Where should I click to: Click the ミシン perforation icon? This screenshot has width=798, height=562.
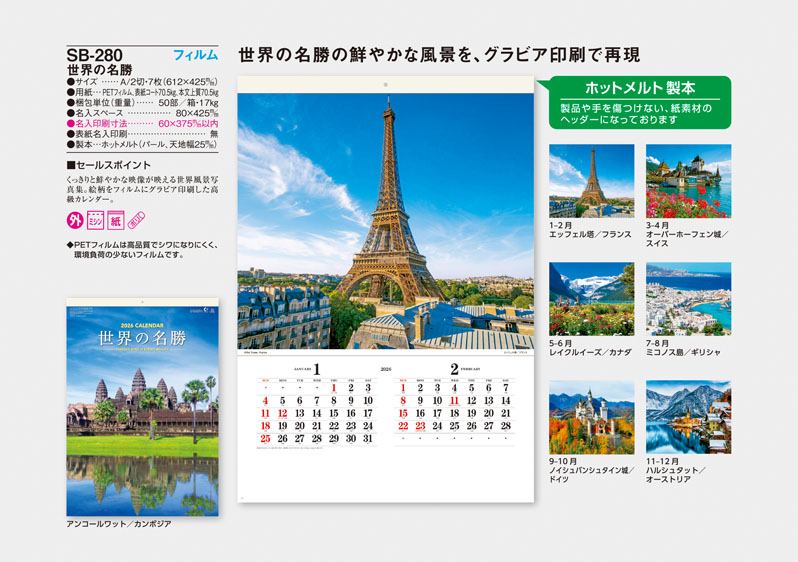[x=95, y=220]
